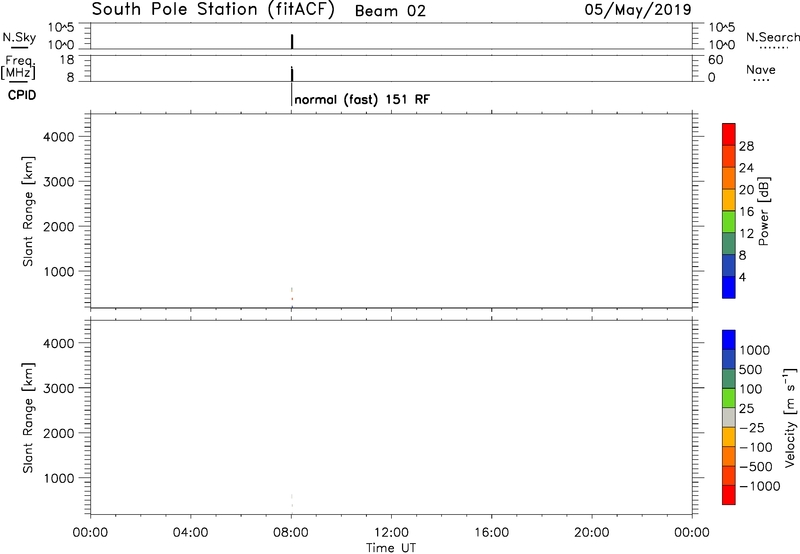Select the 'Beam 02' label
The width and height of the screenshot is (800, 554).
click(x=390, y=11)
